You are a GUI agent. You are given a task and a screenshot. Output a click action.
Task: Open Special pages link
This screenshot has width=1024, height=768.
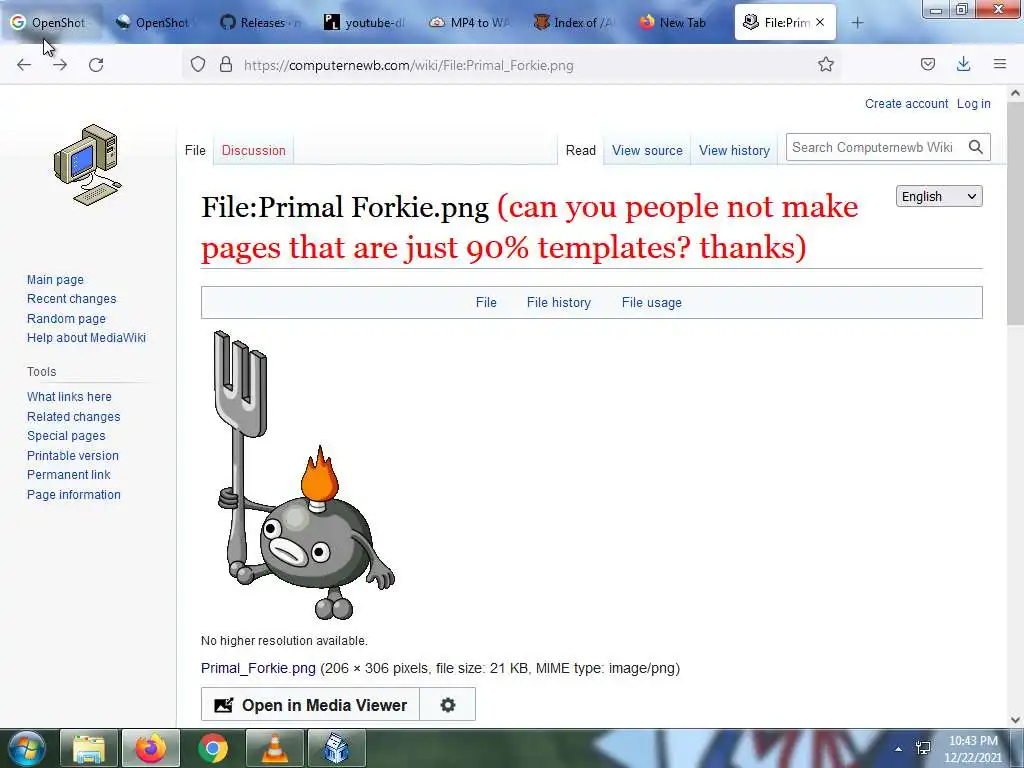[66, 436]
